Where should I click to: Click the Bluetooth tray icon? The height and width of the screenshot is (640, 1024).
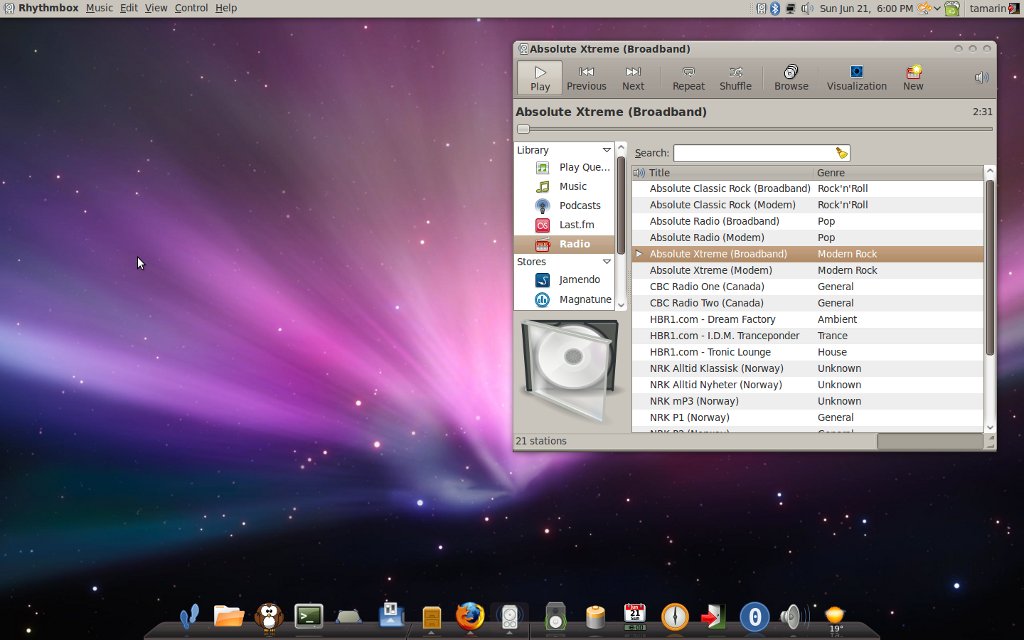tap(775, 8)
